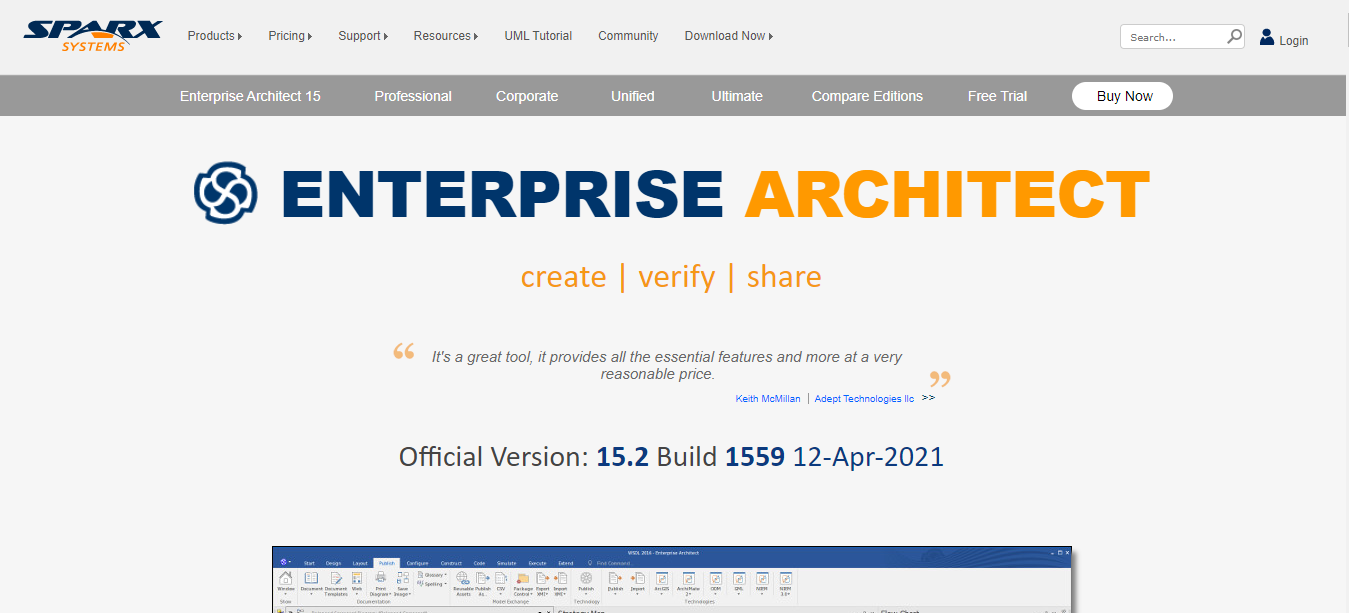Open the Pricing dropdown menu
The height and width of the screenshot is (613, 1349).
tap(290, 36)
